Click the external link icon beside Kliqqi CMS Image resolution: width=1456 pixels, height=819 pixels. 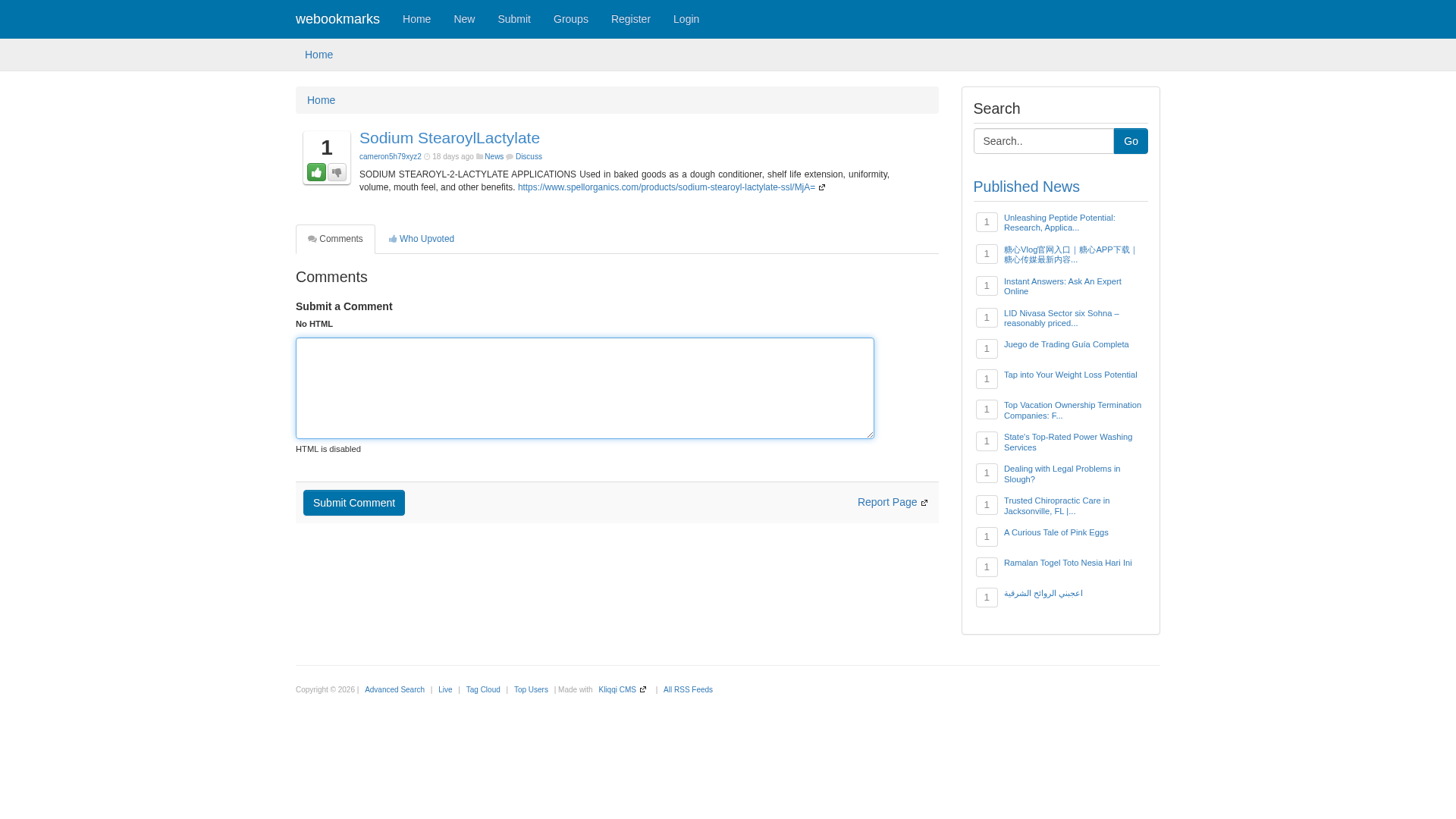point(643,689)
